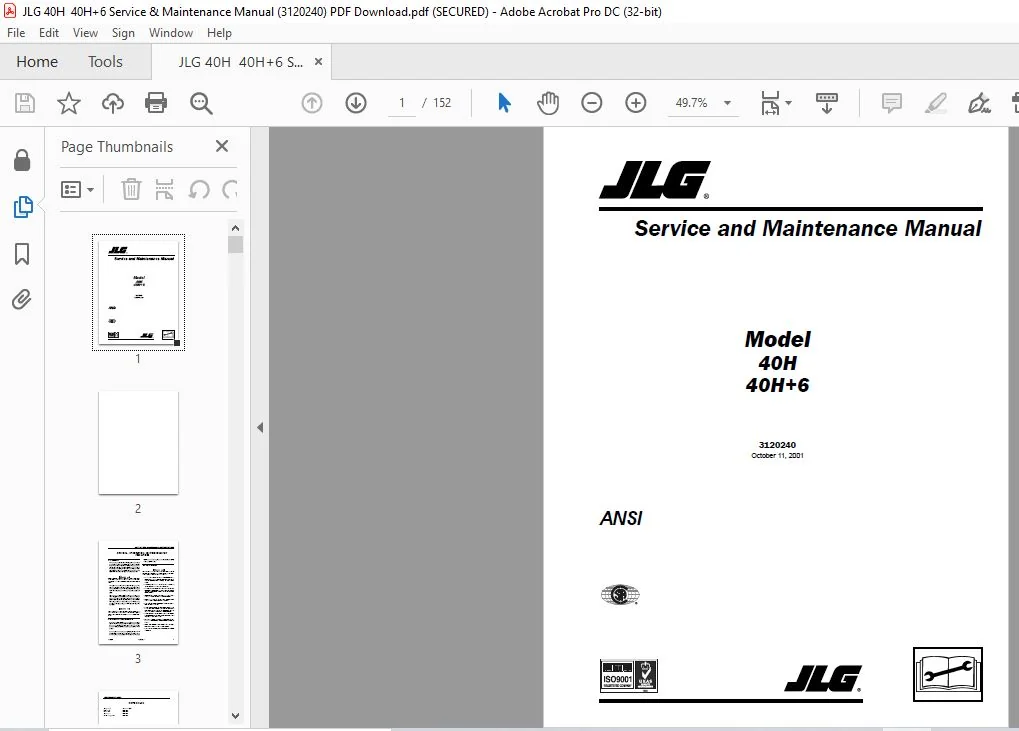Open the fit page width tool

coord(770,103)
